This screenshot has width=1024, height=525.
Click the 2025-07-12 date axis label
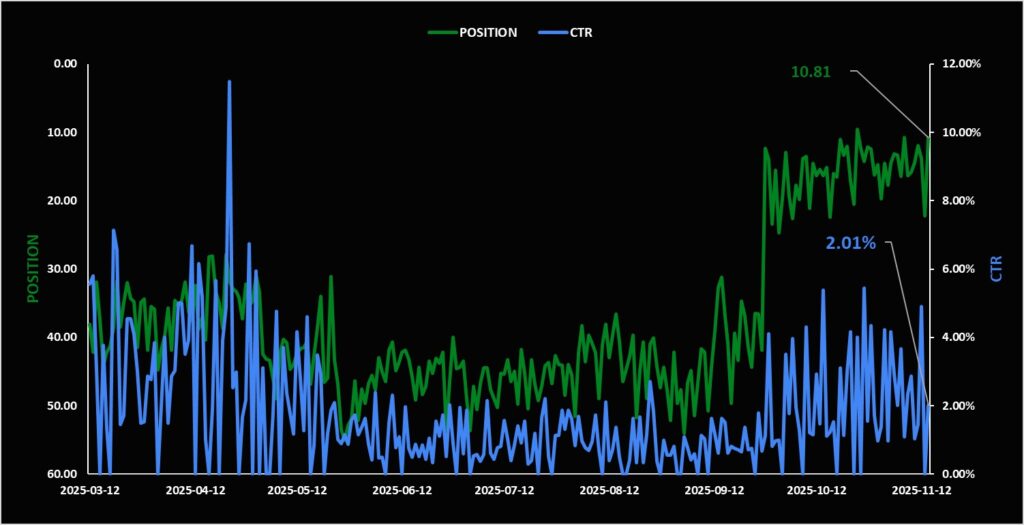pyautogui.click(x=506, y=491)
